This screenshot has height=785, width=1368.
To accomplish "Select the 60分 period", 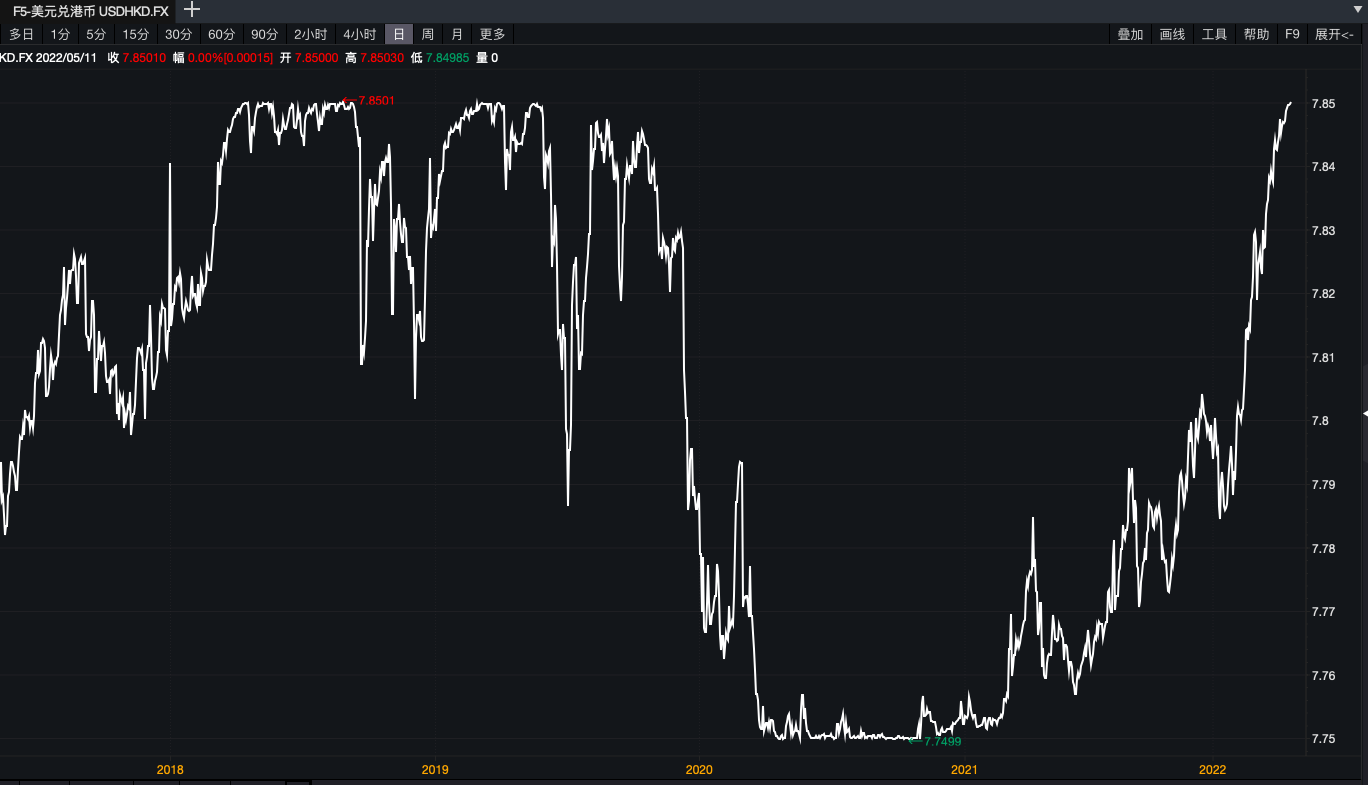I will coord(221,34).
